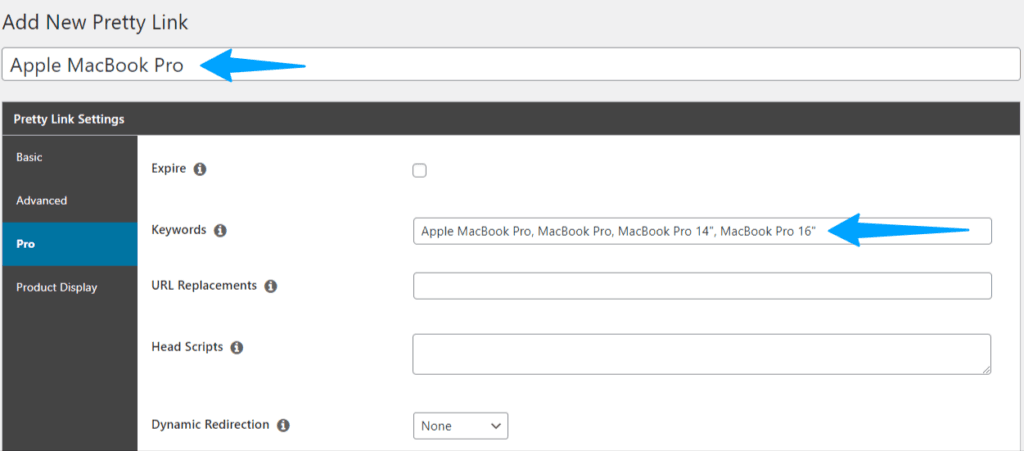
Task: Click the Head Scripts info icon
Action: tap(236, 348)
